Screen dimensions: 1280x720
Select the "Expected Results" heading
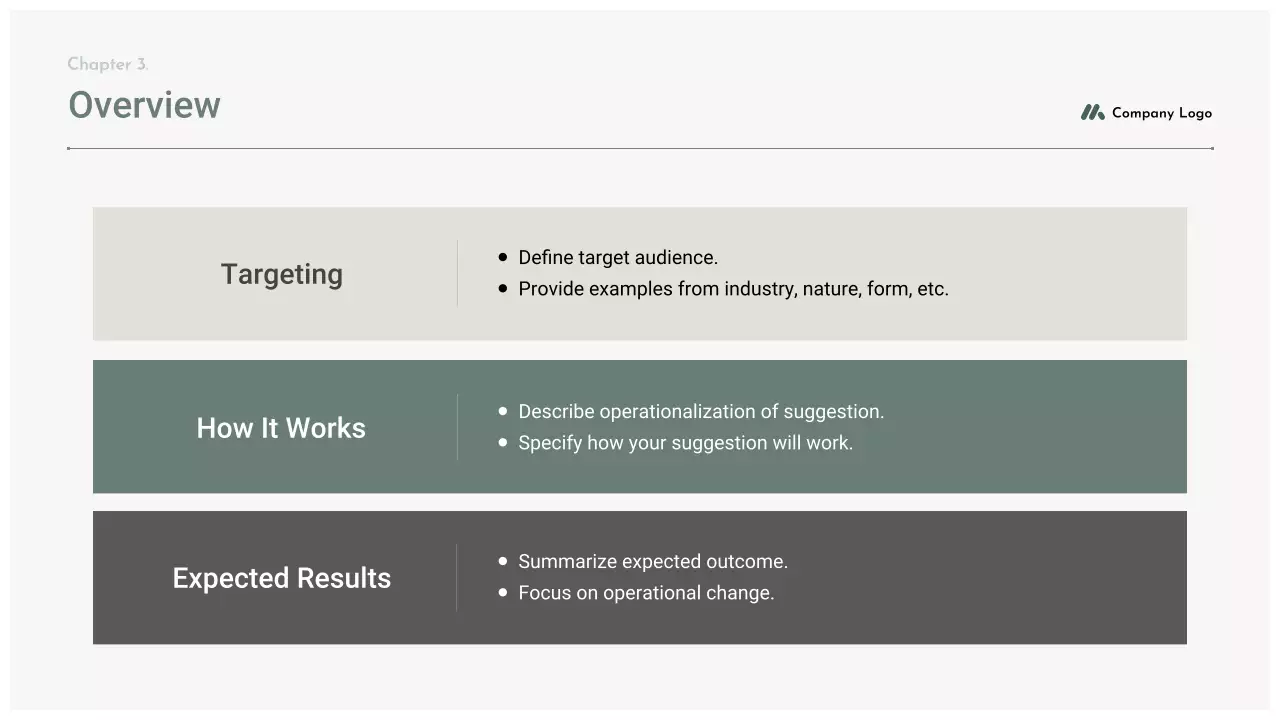[281, 578]
